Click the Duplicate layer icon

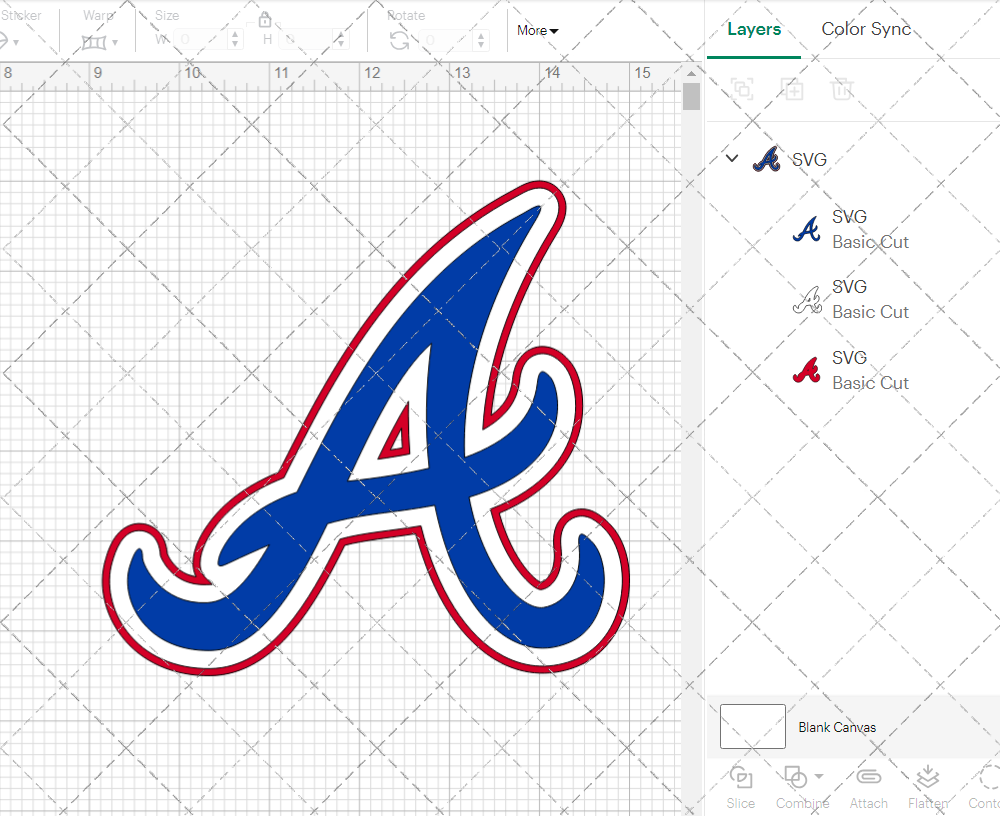tap(792, 89)
